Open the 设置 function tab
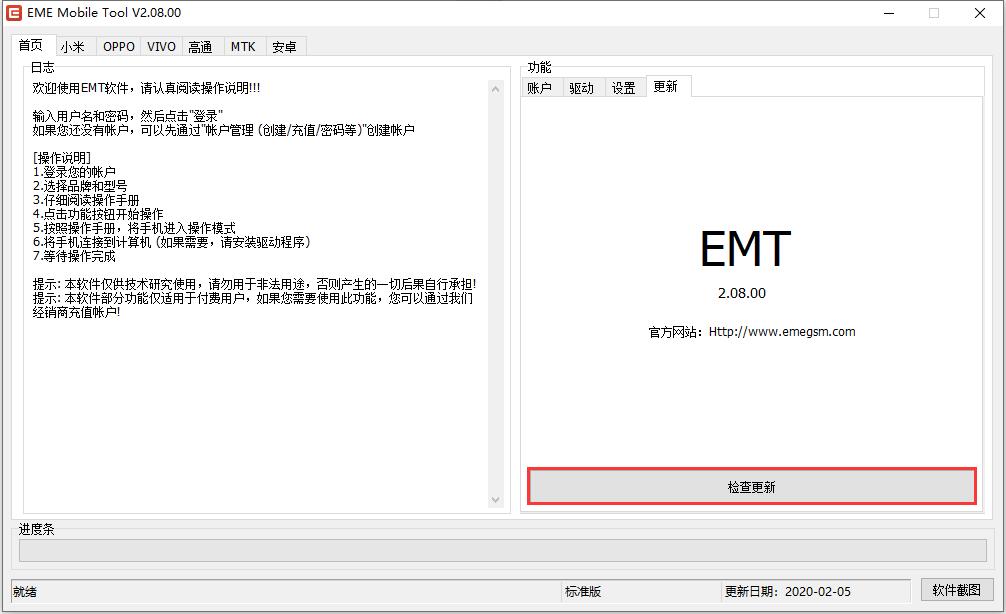 coord(624,88)
